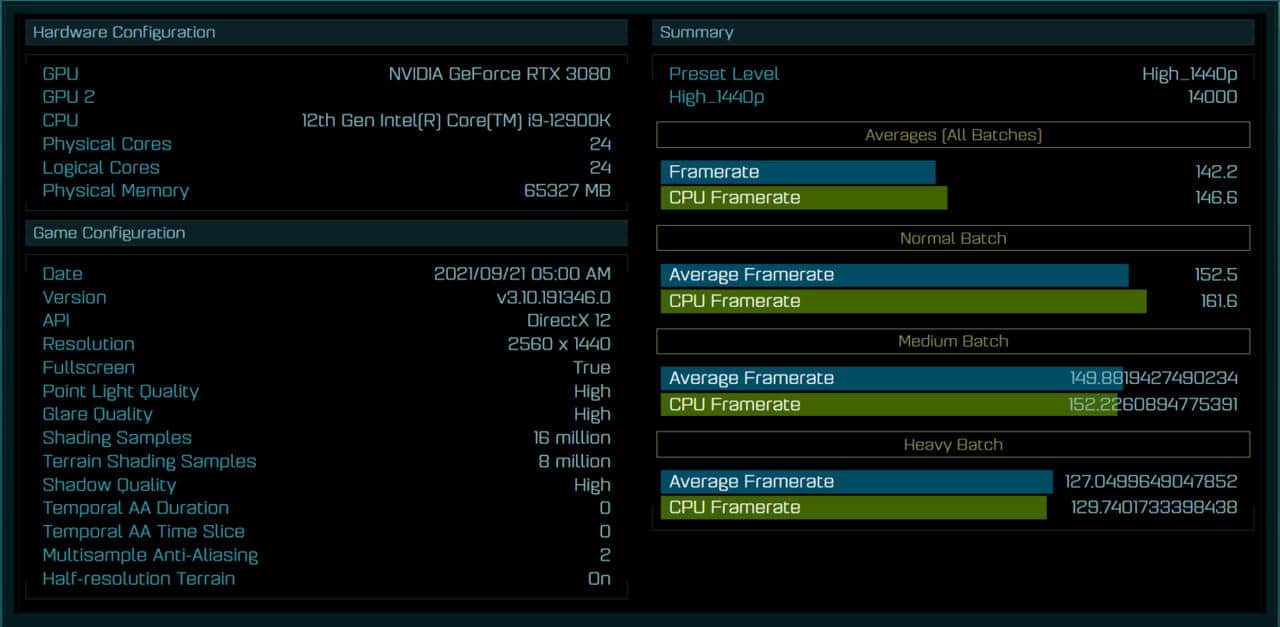
Task: Click the Normal Batch section header
Action: pos(953,238)
